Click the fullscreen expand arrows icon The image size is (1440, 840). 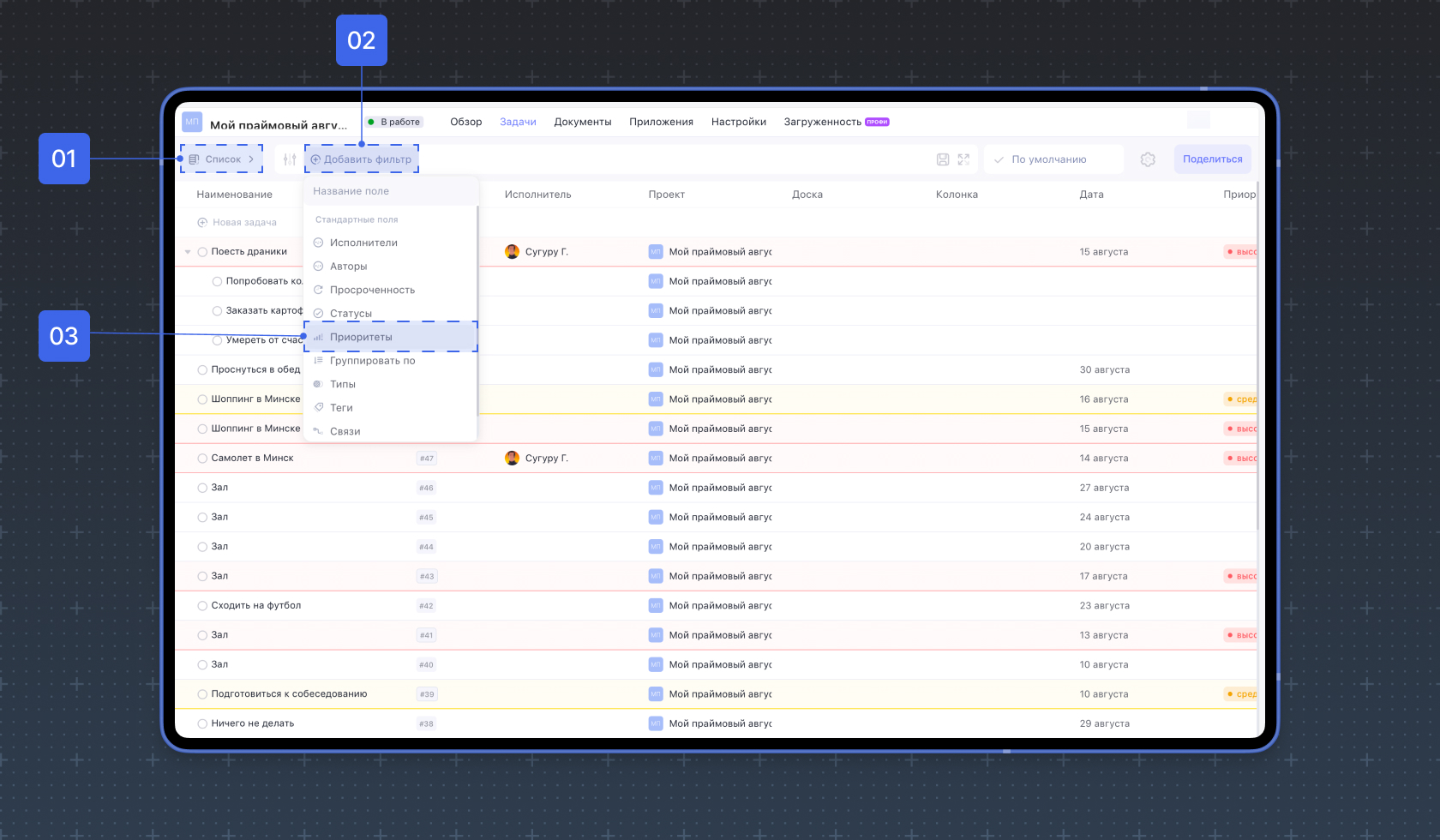coord(963,159)
